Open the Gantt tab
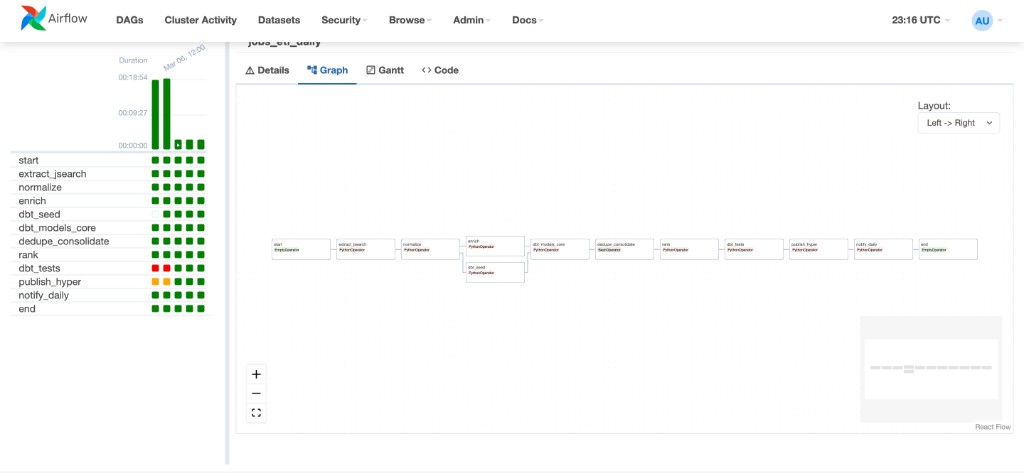1024x473 pixels. click(385, 71)
